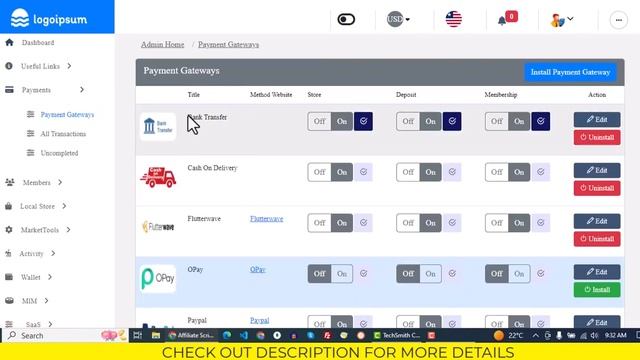Image resolution: width=640 pixels, height=360 pixels.
Task: Edit the Bank Transfer gateway
Action: point(597,120)
